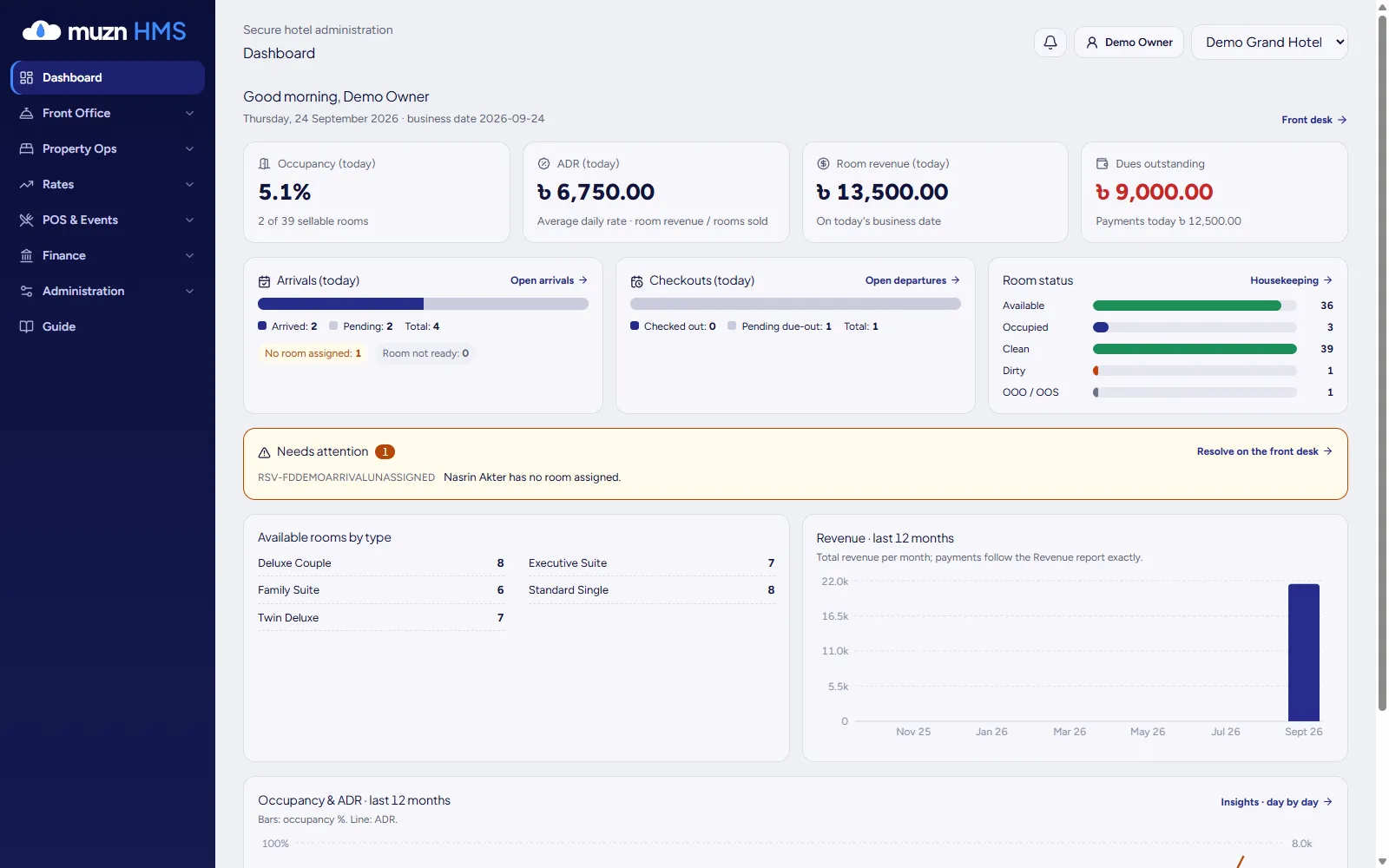Click RSV-FDDEMOARRIVALUNASSIGNED reservation code
This screenshot has width=1389, height=868.
[346, 477]
